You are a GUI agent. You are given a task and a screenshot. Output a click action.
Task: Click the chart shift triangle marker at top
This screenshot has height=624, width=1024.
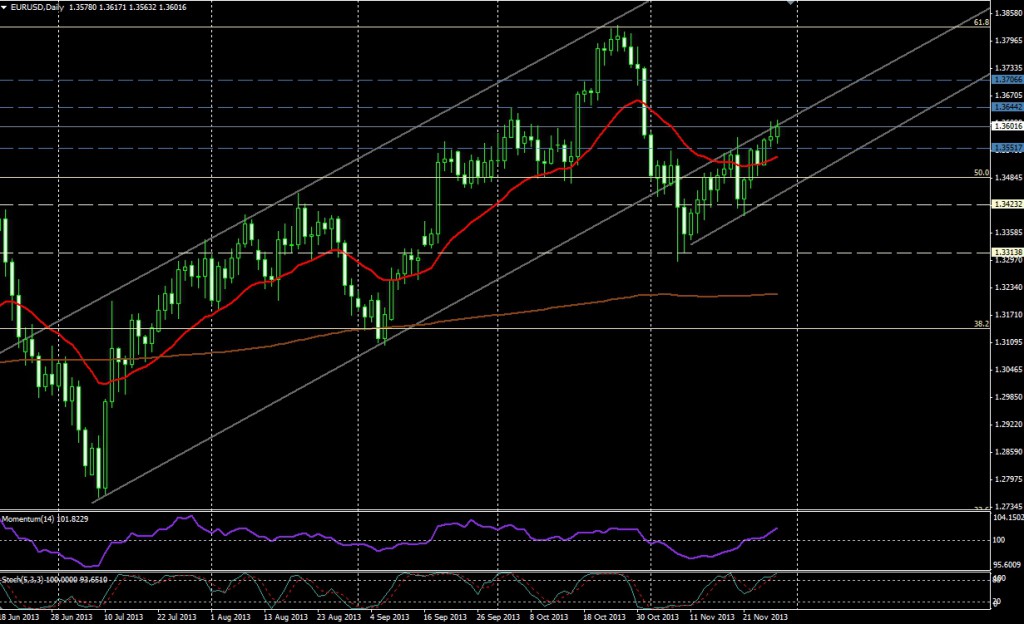click(791, 3)
